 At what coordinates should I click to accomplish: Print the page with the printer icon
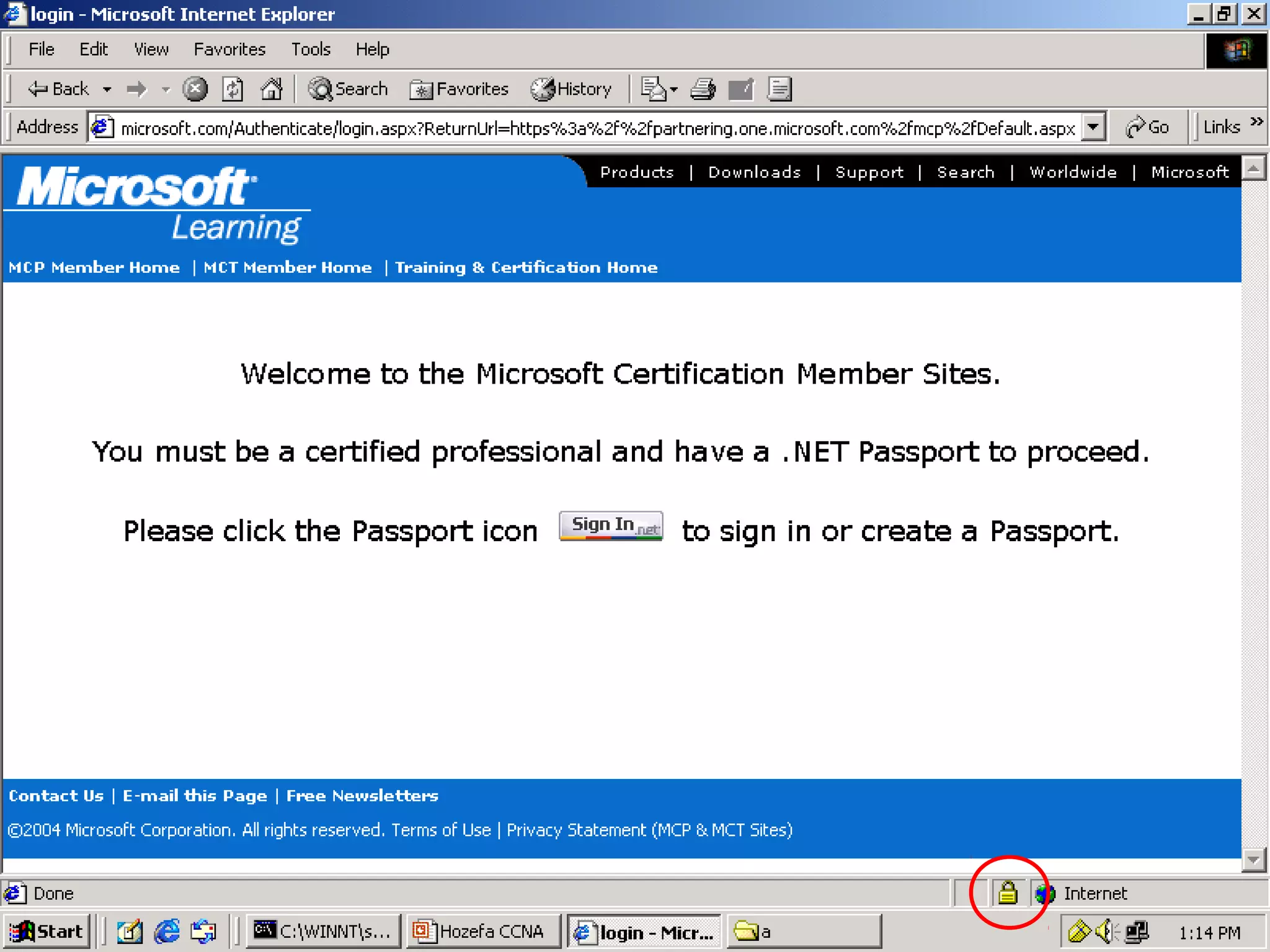703,89
